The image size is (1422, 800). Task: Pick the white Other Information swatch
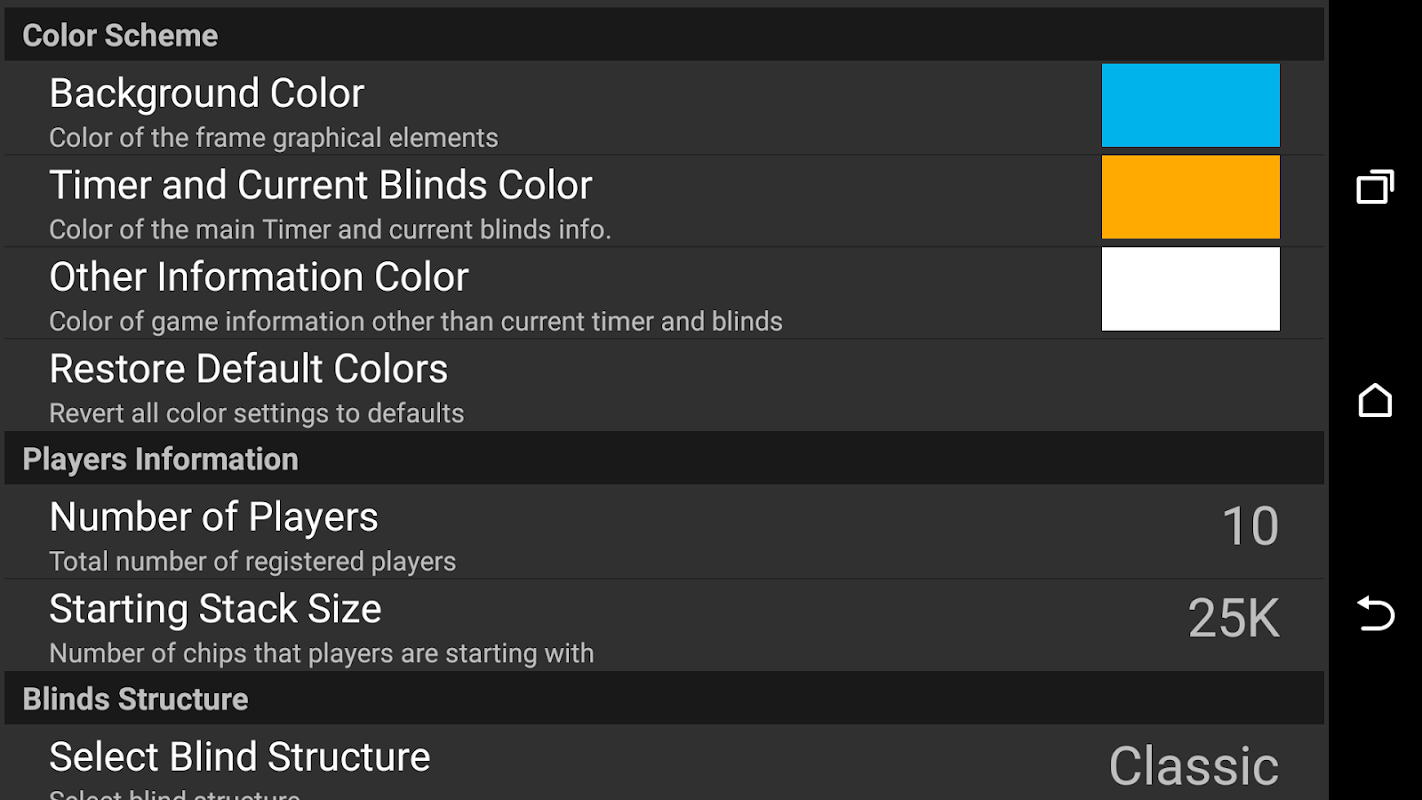pyautogui.click(x=1190, y=289)
